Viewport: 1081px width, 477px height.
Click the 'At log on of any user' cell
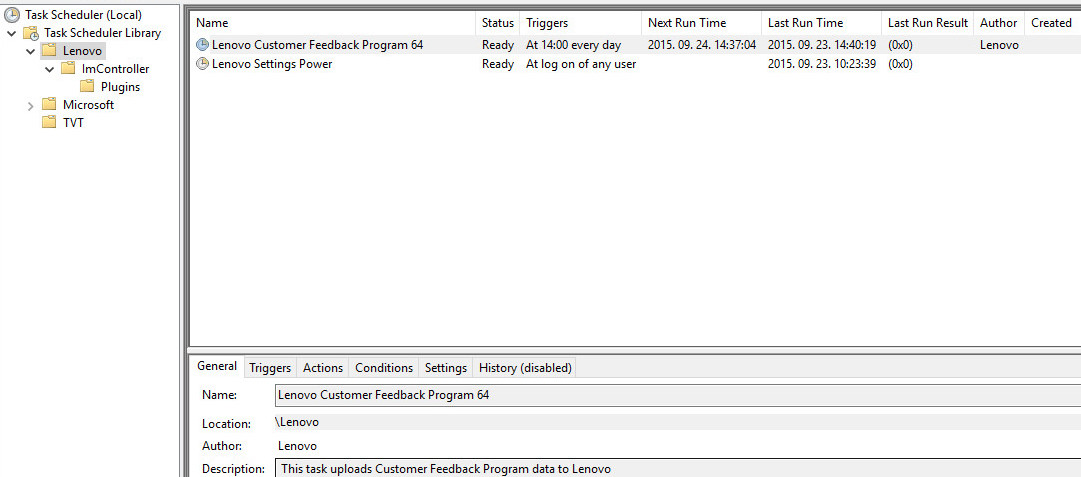coord(580,63)
